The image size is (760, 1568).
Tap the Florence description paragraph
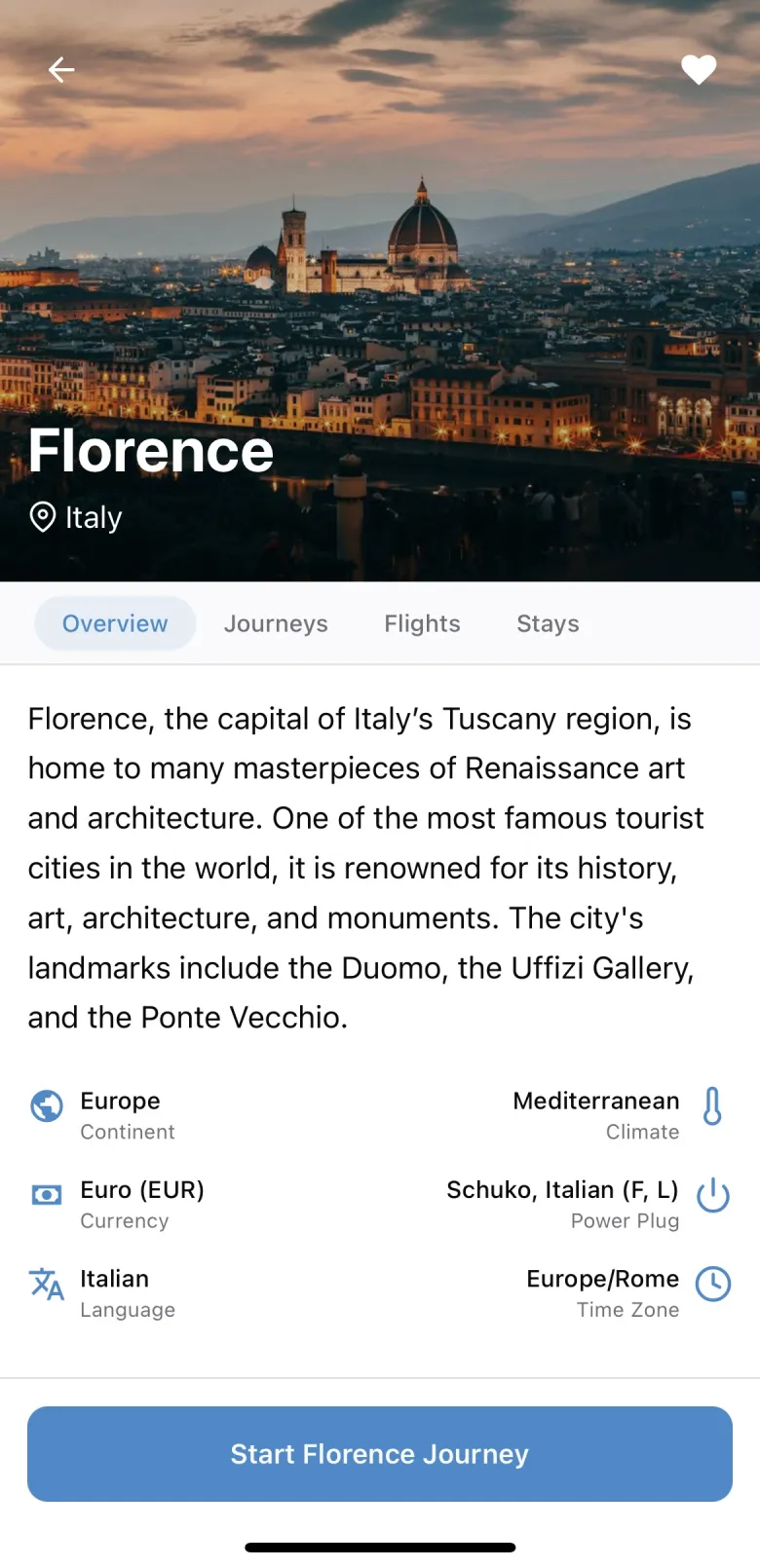click(365, 868)
